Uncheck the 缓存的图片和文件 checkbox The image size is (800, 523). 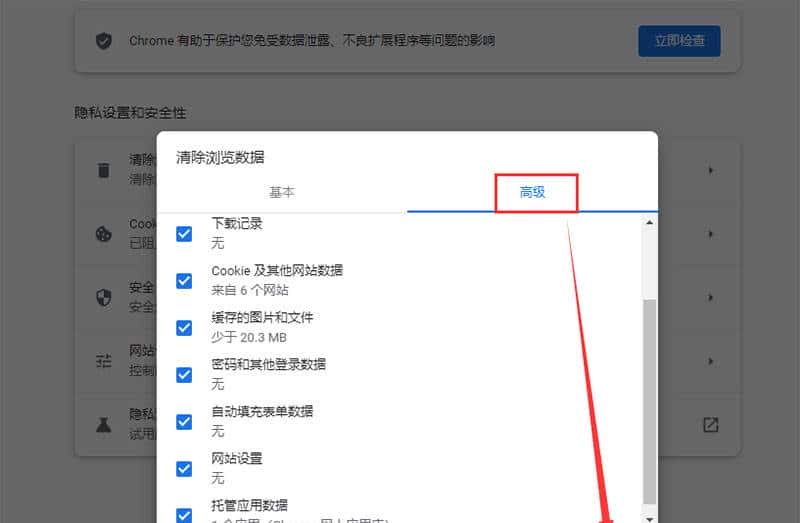pyautogui.click(x=184, y=328)
